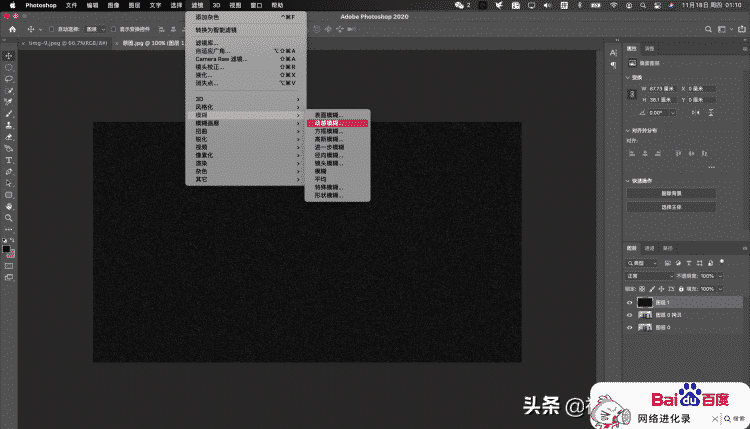Go to the Home screen icon
Image resolution: width=750 pixels, height=429 pixels.
pos(12,29)
